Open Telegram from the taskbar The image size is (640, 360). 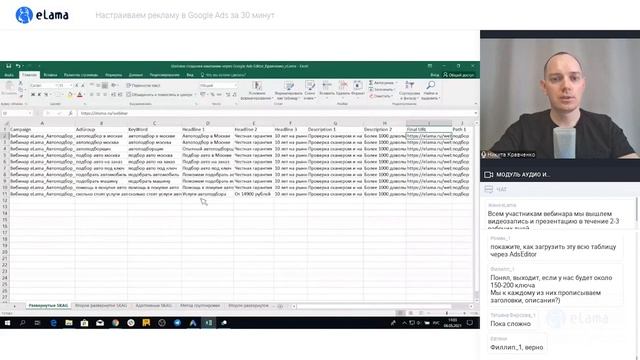click(177, 323)
